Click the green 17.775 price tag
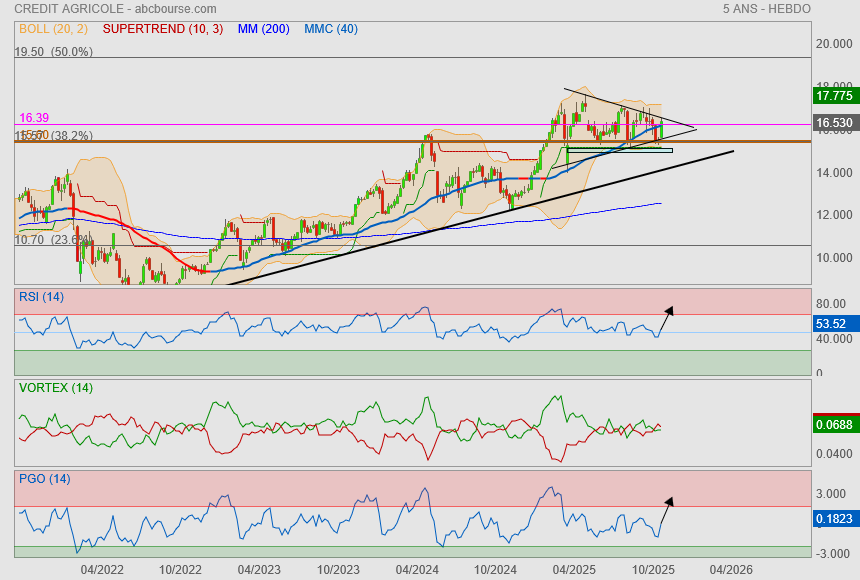Image resolution: width=860 pixels, height=580 pixels. pyautogui.click(x=833, y=96)
